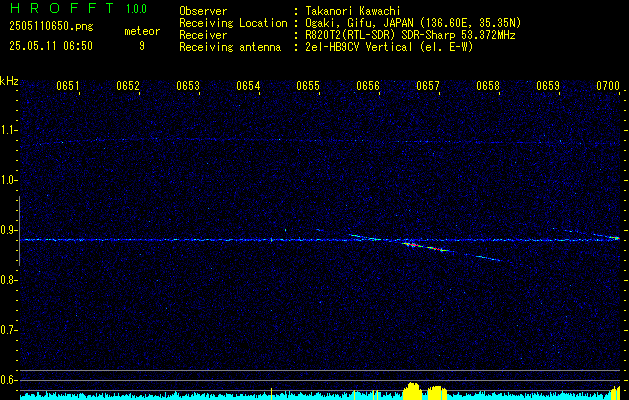This screenshot has height=400, width=629.
Task: Select the filename 2505110650.png
Action: (51, 26)
